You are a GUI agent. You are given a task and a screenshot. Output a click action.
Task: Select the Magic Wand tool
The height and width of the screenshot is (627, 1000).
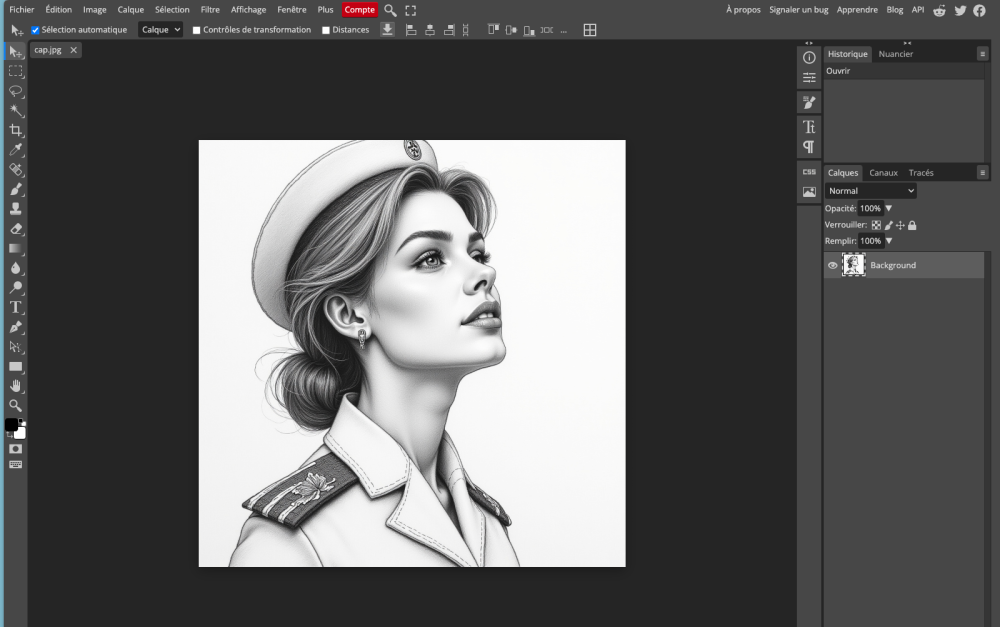(x=15, y=111)
